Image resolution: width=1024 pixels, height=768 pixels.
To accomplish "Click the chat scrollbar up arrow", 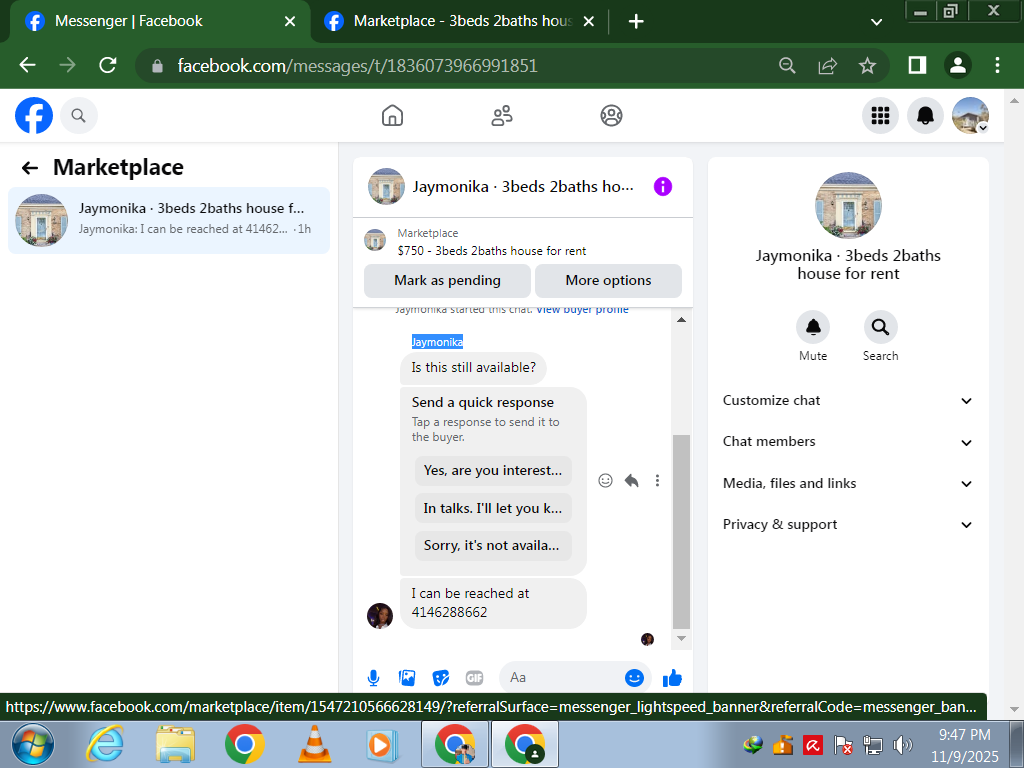I will tap(681, 320).
